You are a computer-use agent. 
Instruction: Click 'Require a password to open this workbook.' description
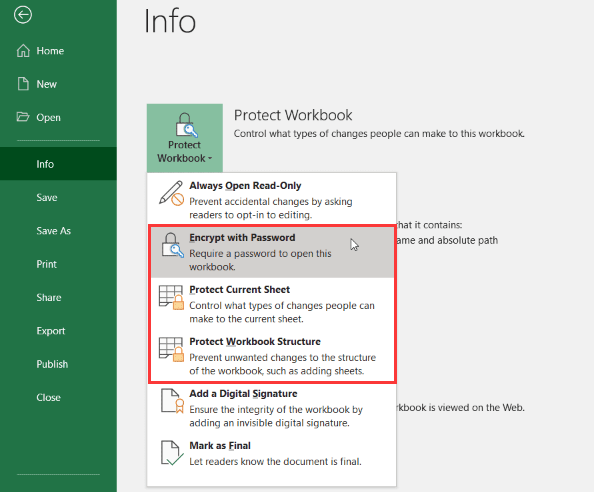pos(260,260)
